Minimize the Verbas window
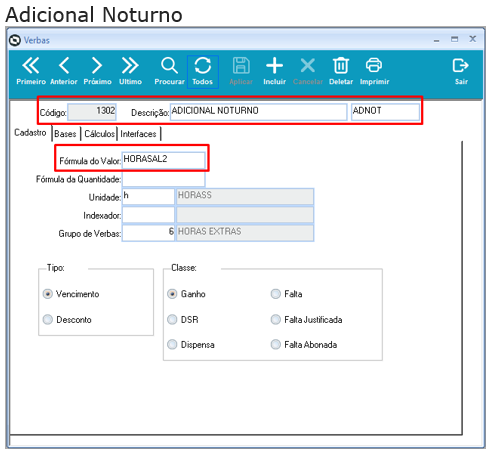This screenshot has height=451, width=492. (436, 40)
